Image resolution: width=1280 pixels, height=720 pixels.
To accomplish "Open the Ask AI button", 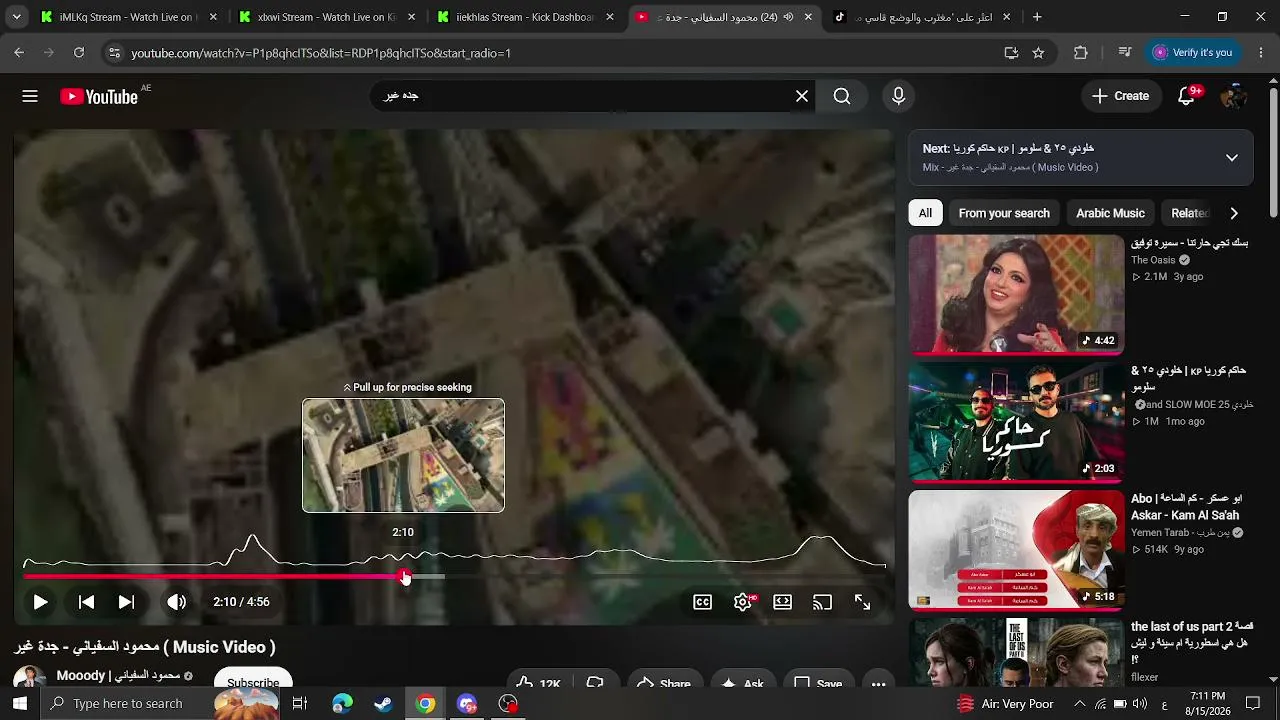I will pos(743,679).
